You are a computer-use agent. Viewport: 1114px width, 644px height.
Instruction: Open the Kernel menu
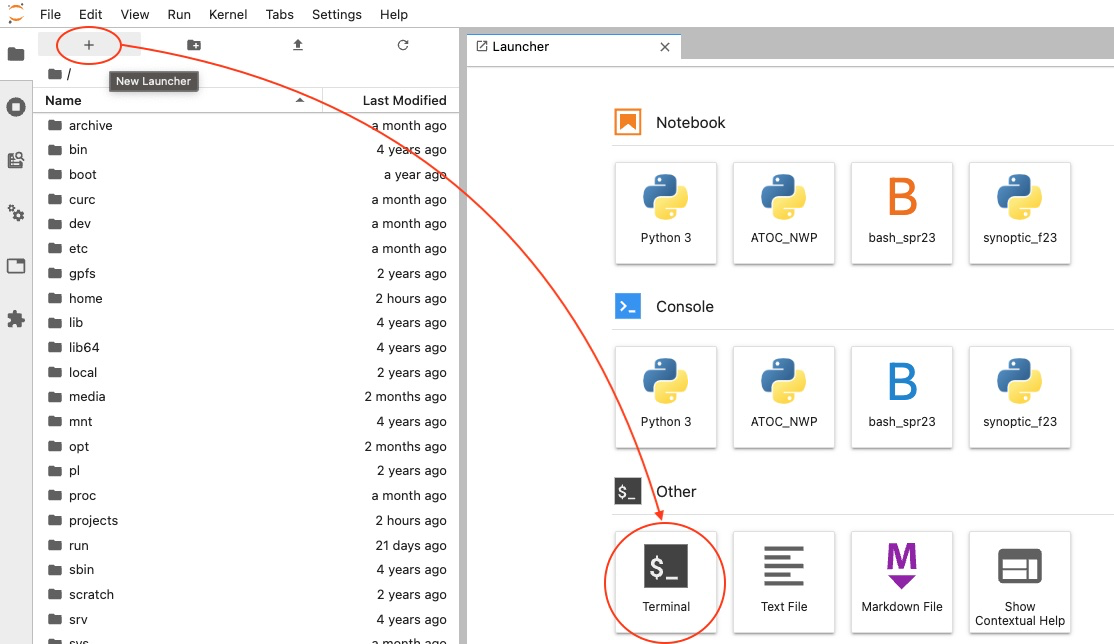click(x=228, y=14)
